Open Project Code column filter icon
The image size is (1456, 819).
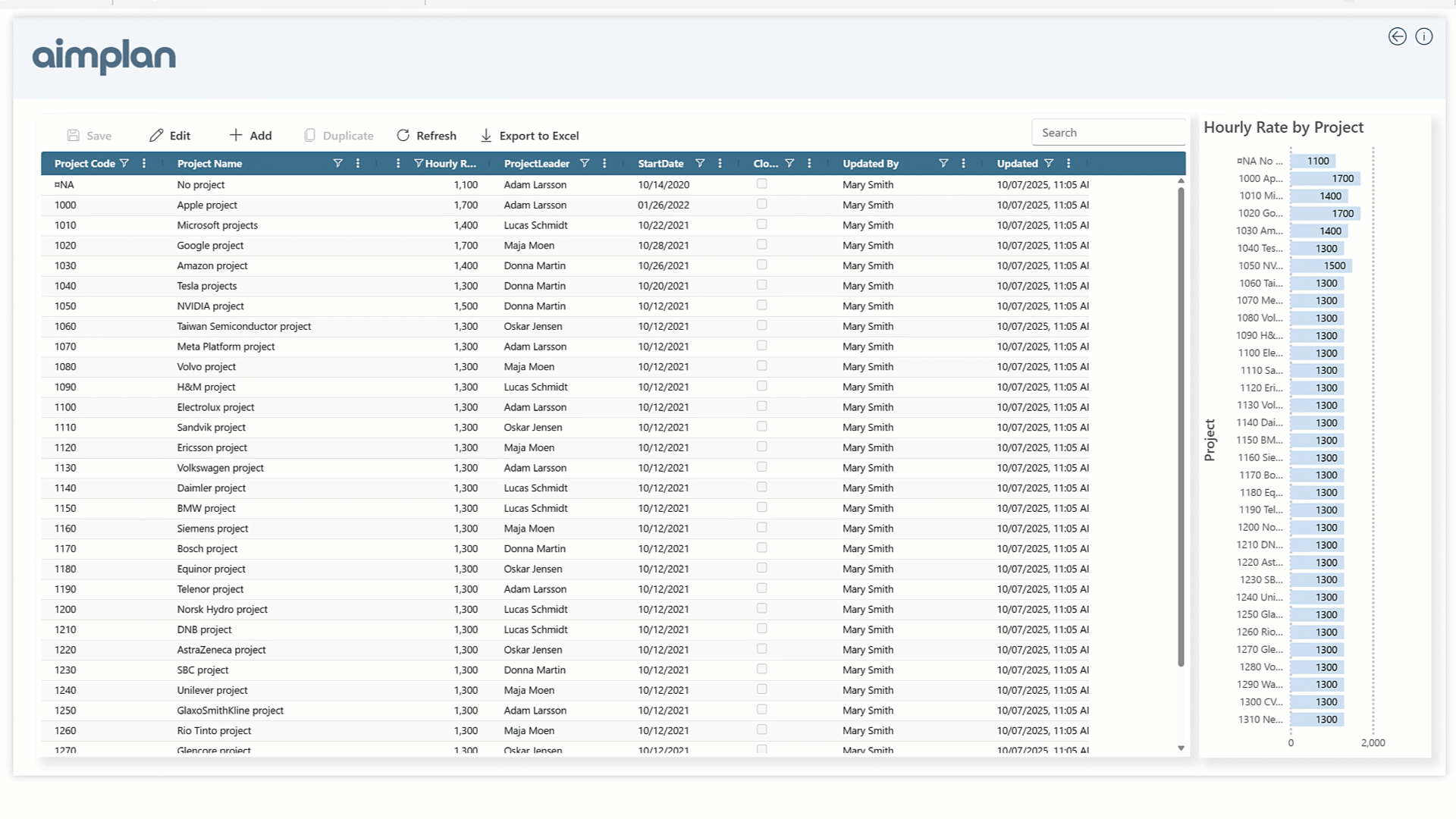(x=124, y=163)
